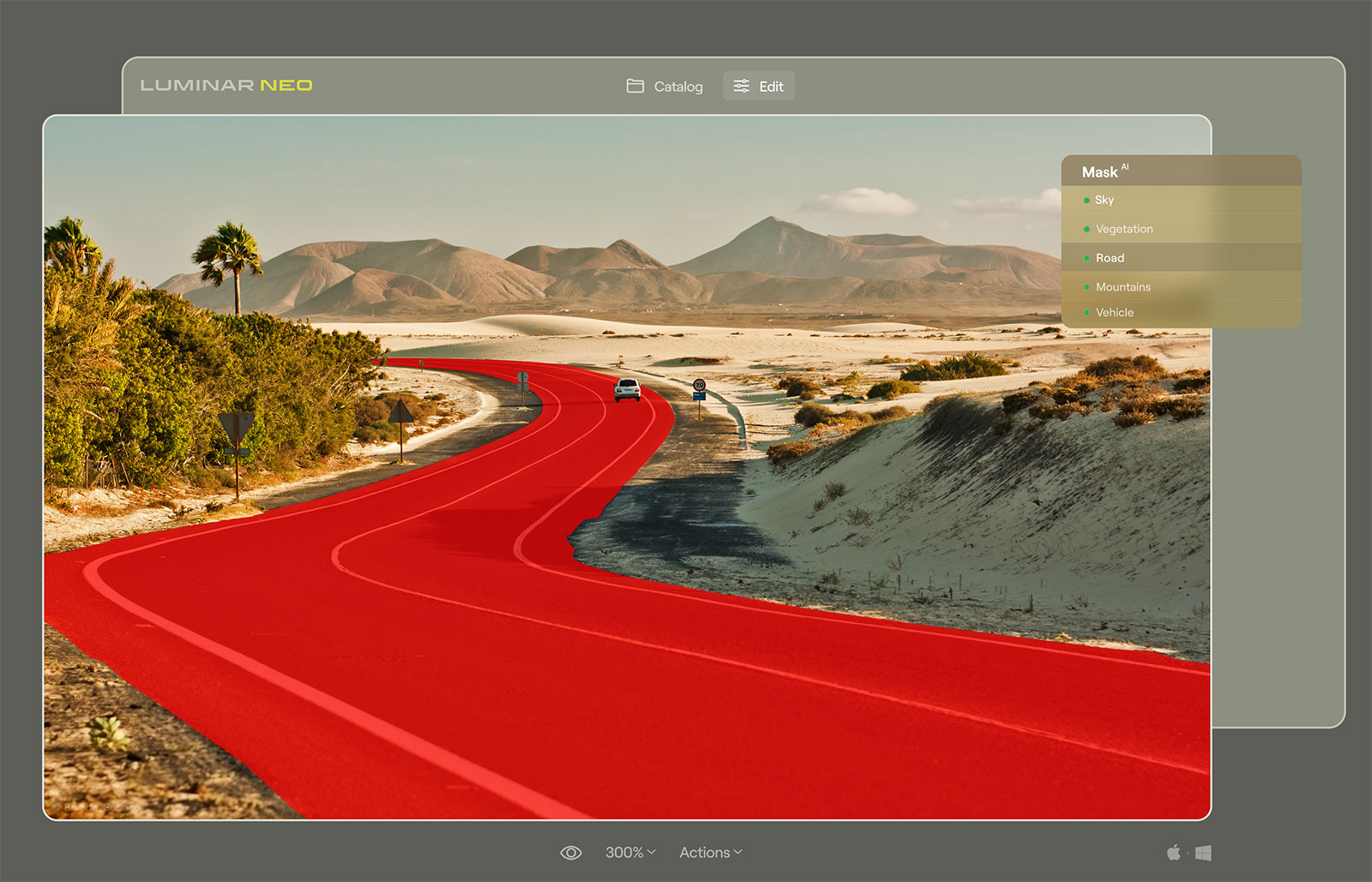The height and width of the screenshot is (882, 1372).
Task: Switch to the Edit tab
Action: (759, 86)
